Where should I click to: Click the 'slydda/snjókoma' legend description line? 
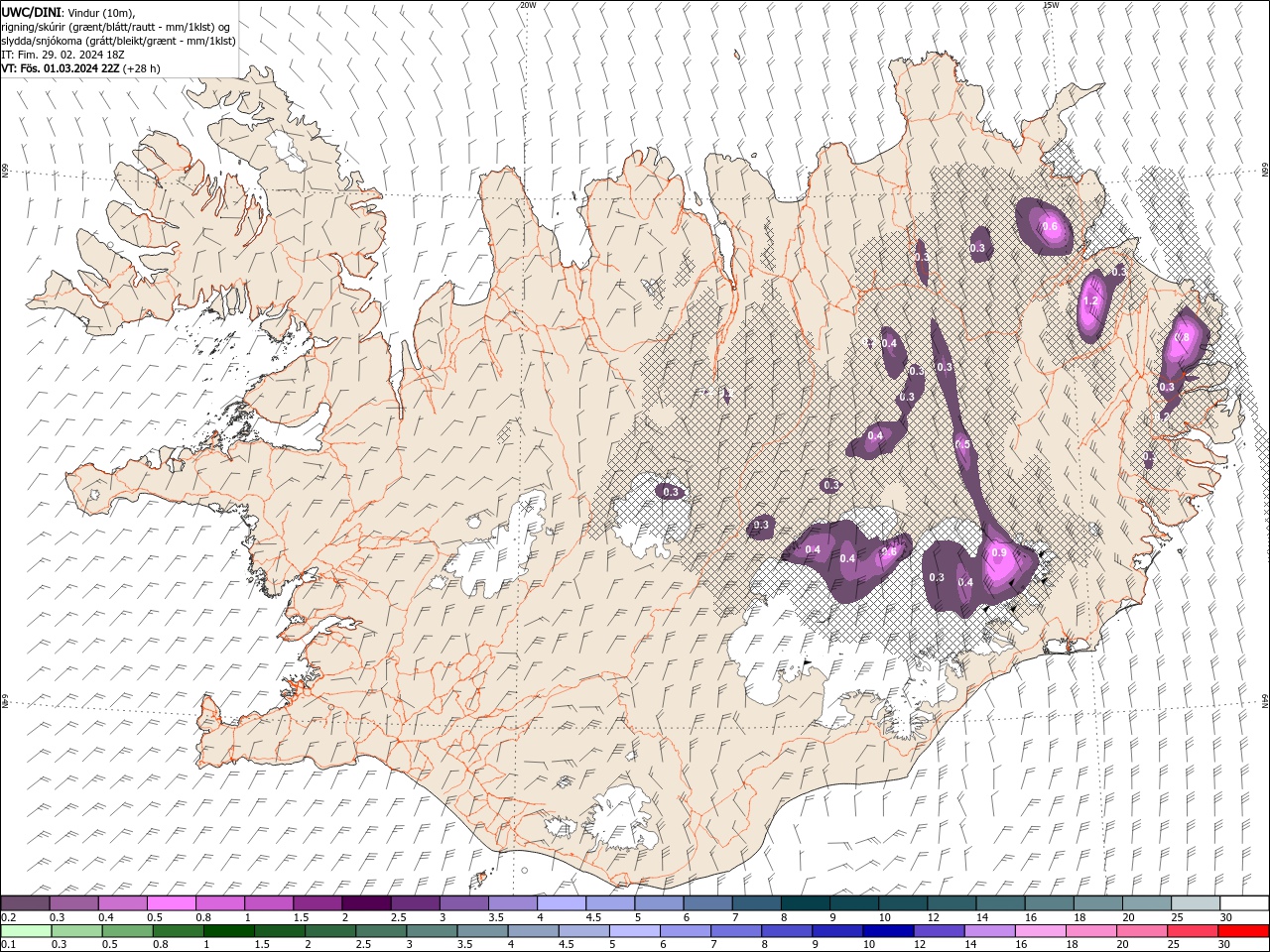[x=118, y=41]
